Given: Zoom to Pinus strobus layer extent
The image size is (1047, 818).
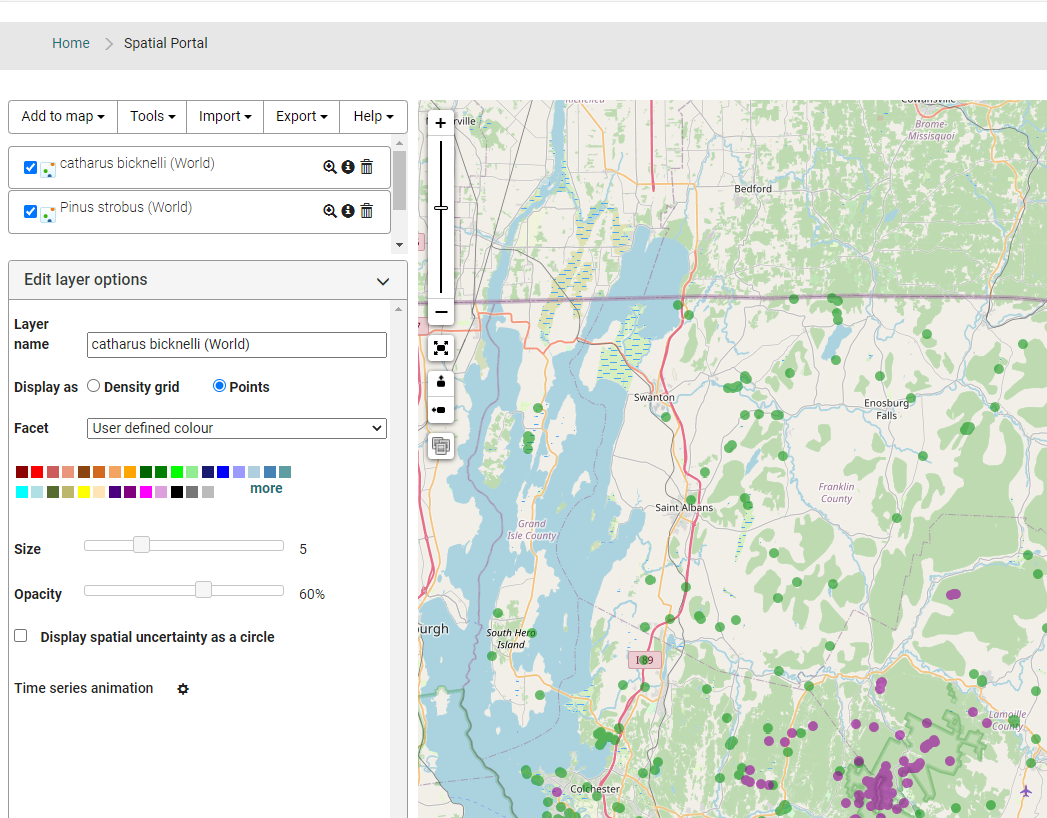Looking at the screenshot, I should click(330, 211).
